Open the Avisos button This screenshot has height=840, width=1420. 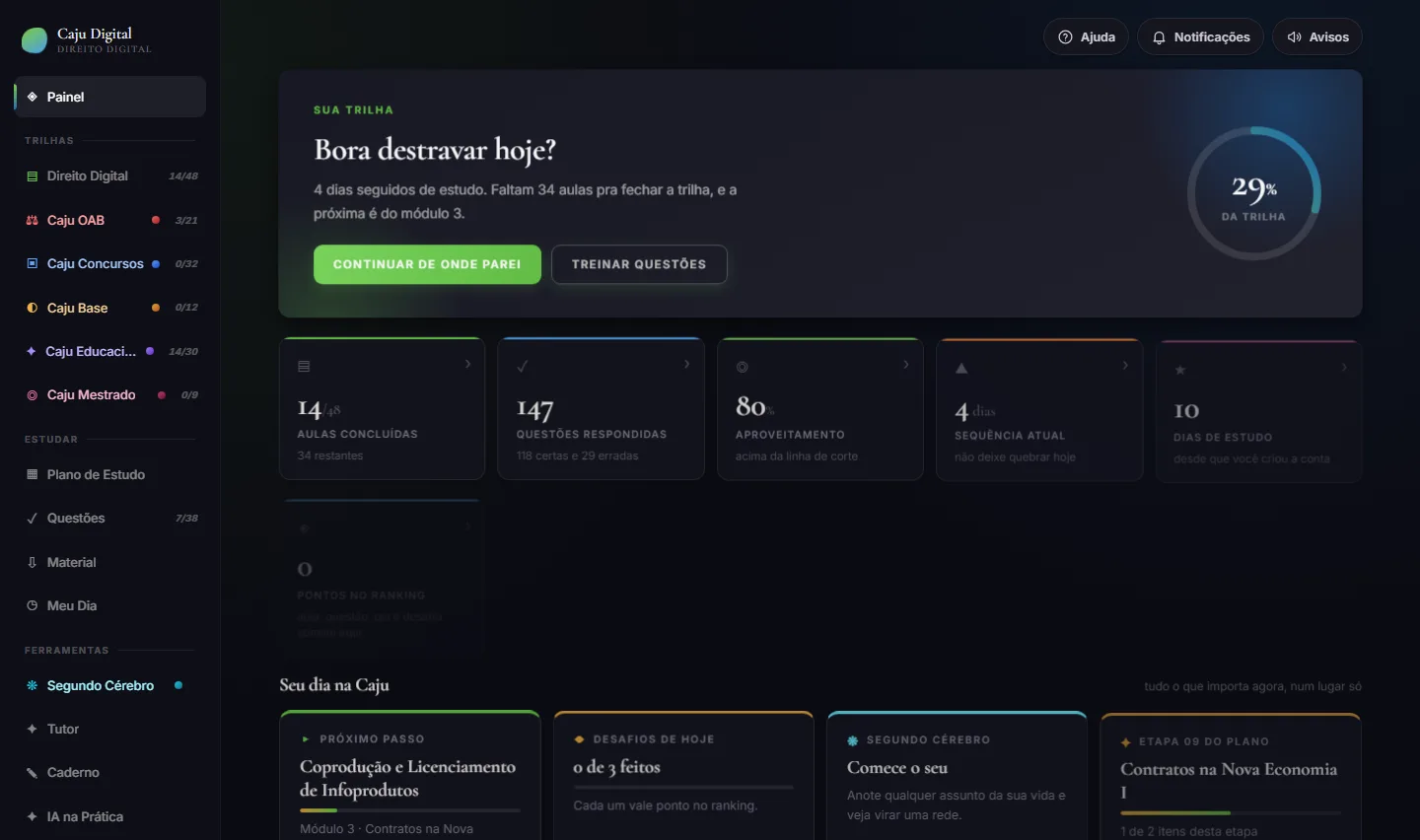(x=1317, y=36)
